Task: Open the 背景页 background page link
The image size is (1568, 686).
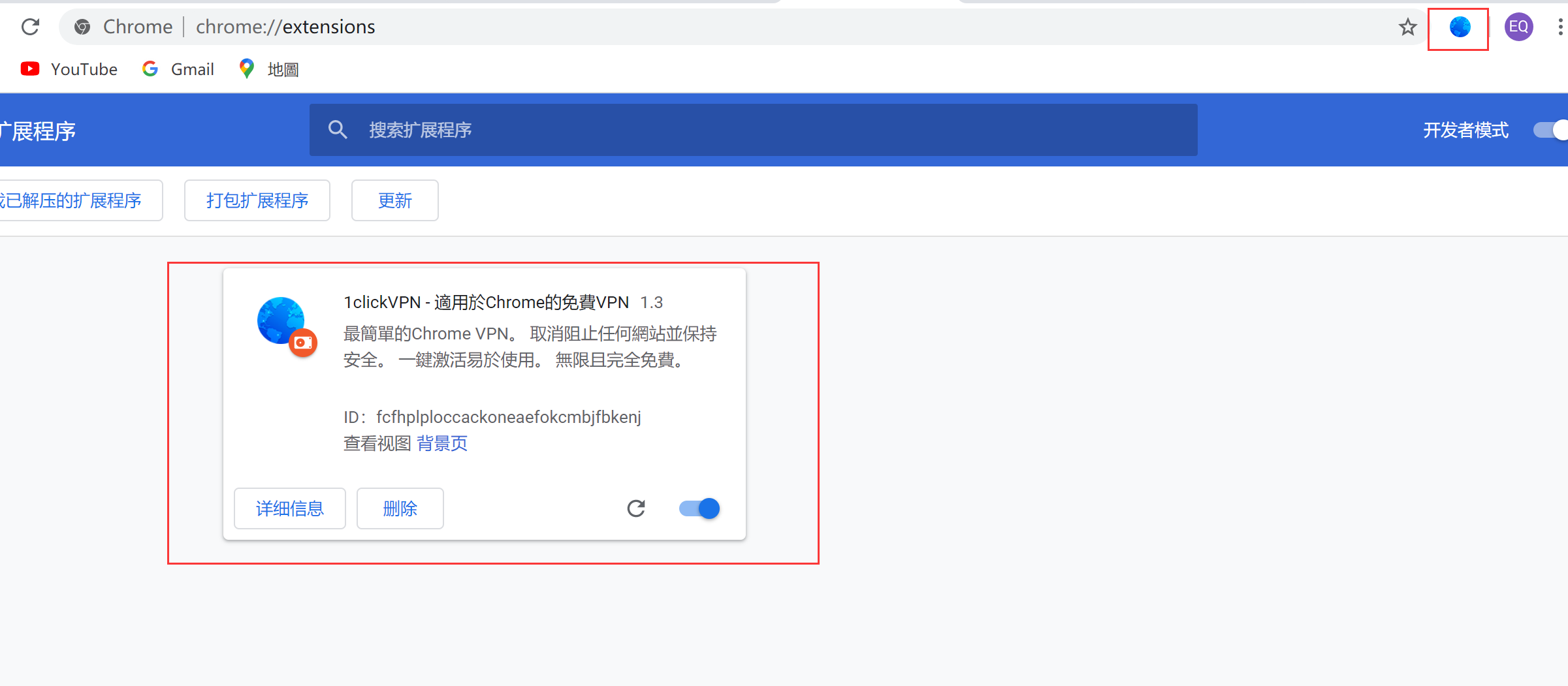Action: coord(442,444)
